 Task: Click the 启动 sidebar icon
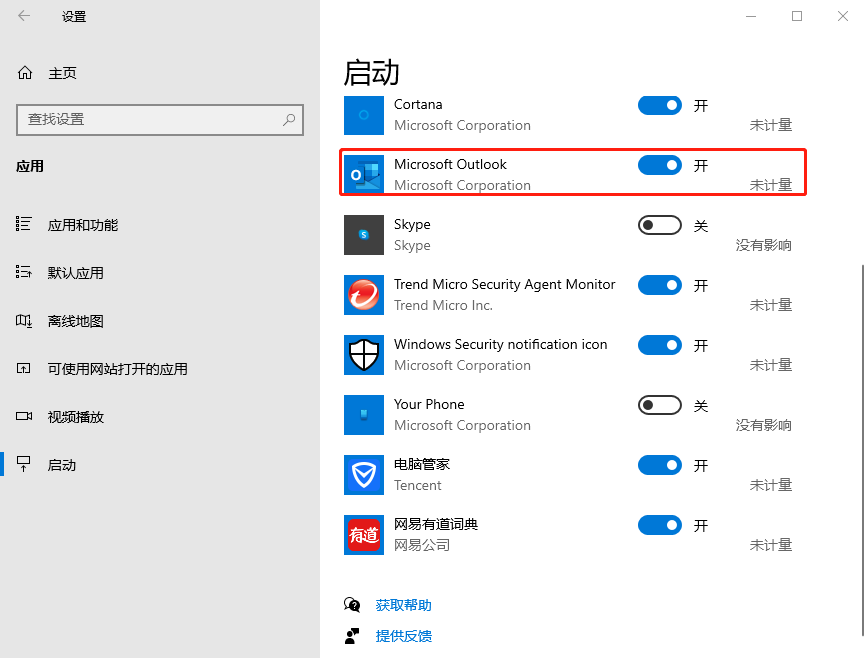click(x=23, y=464)
